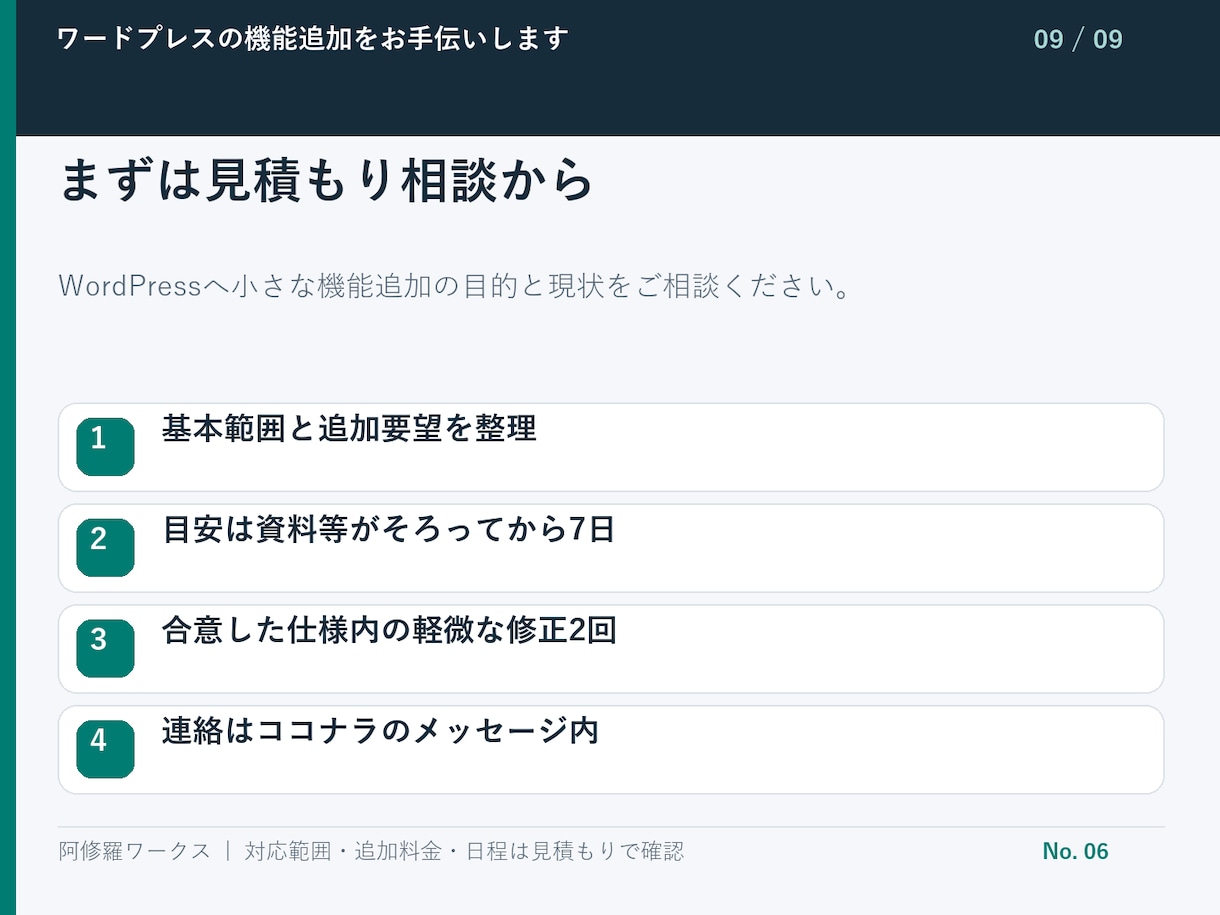Click the heading まずは見積もり相談から
This screenshot has height=915, width=1220.
click(x=327, y=181)
